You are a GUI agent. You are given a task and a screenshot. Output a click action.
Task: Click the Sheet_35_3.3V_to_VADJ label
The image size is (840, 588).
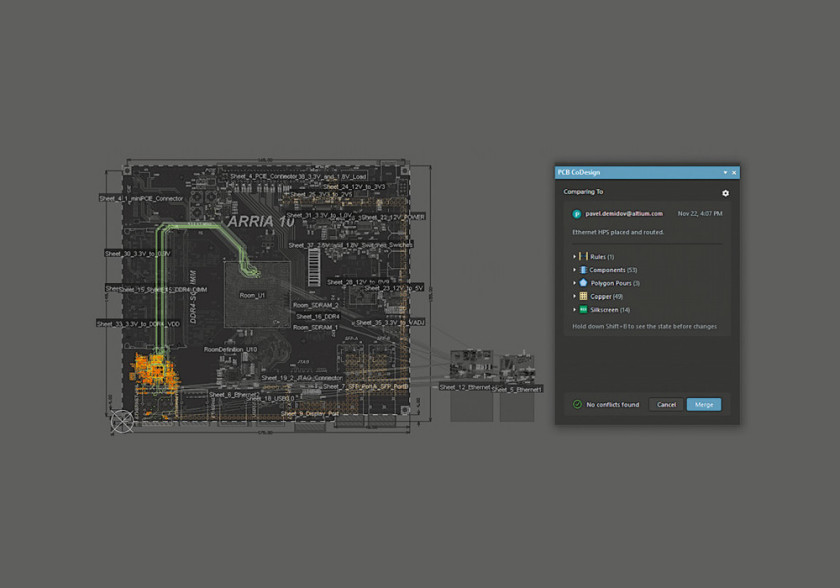pos(390,322)
